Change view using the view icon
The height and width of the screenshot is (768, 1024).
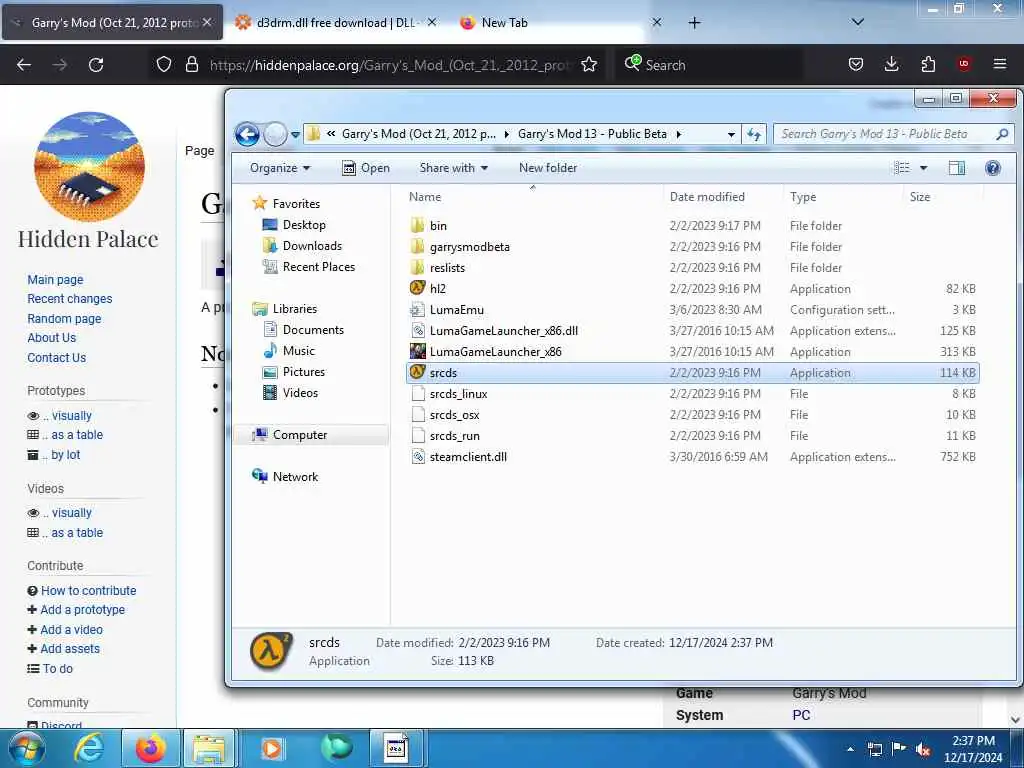point(901,168)
